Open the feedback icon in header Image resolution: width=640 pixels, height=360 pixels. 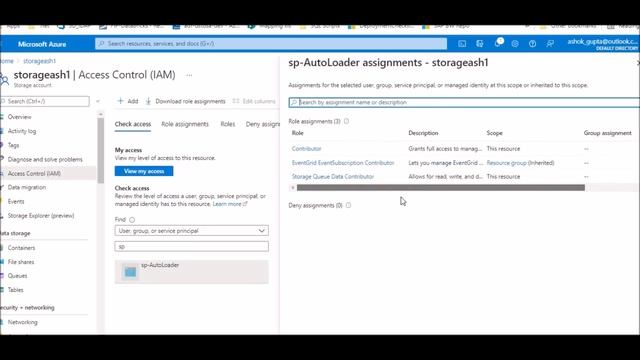tap(550, 44)
